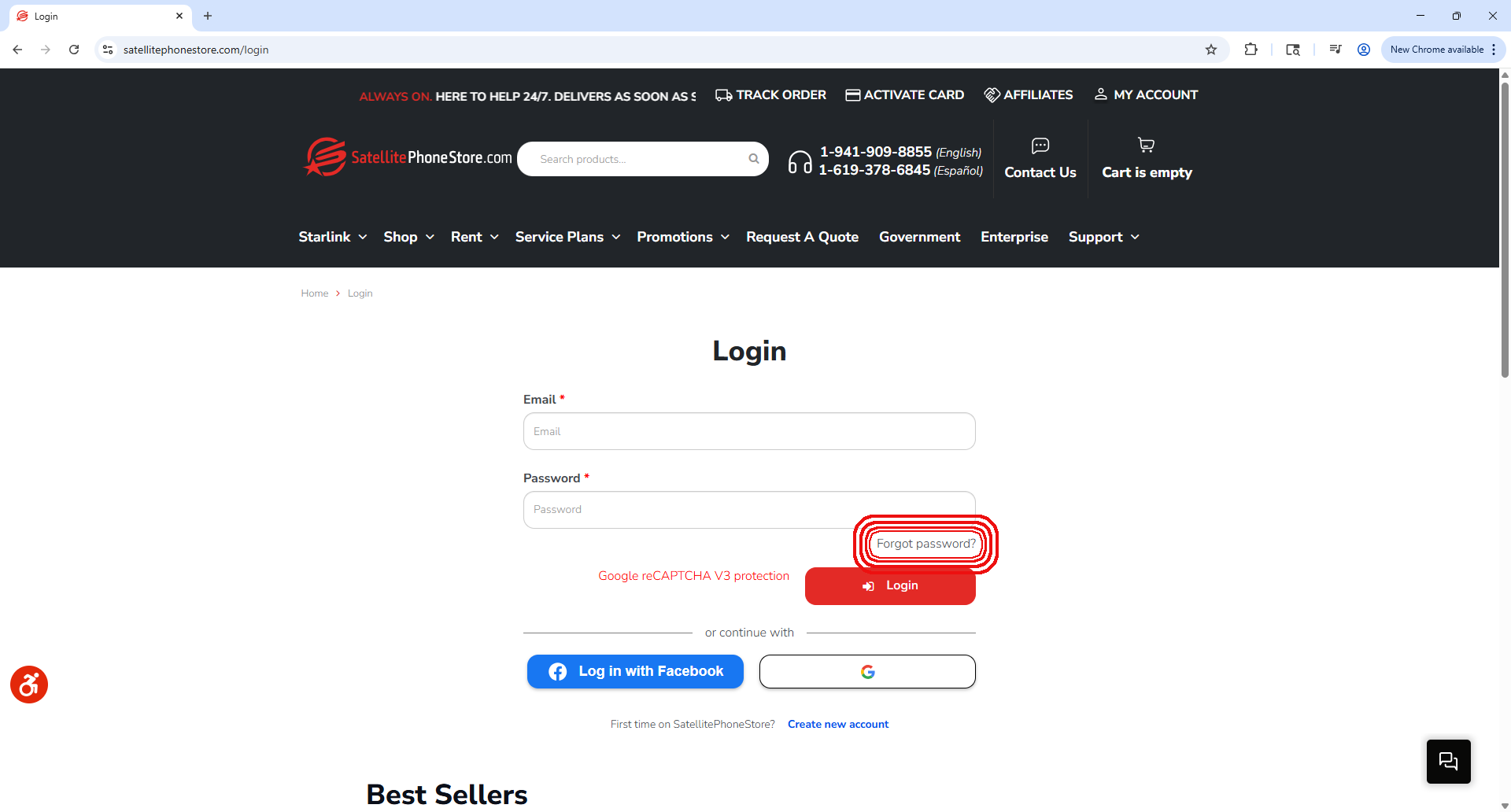
Task: Open Track Order link
Action: click(x=770, y=94)
